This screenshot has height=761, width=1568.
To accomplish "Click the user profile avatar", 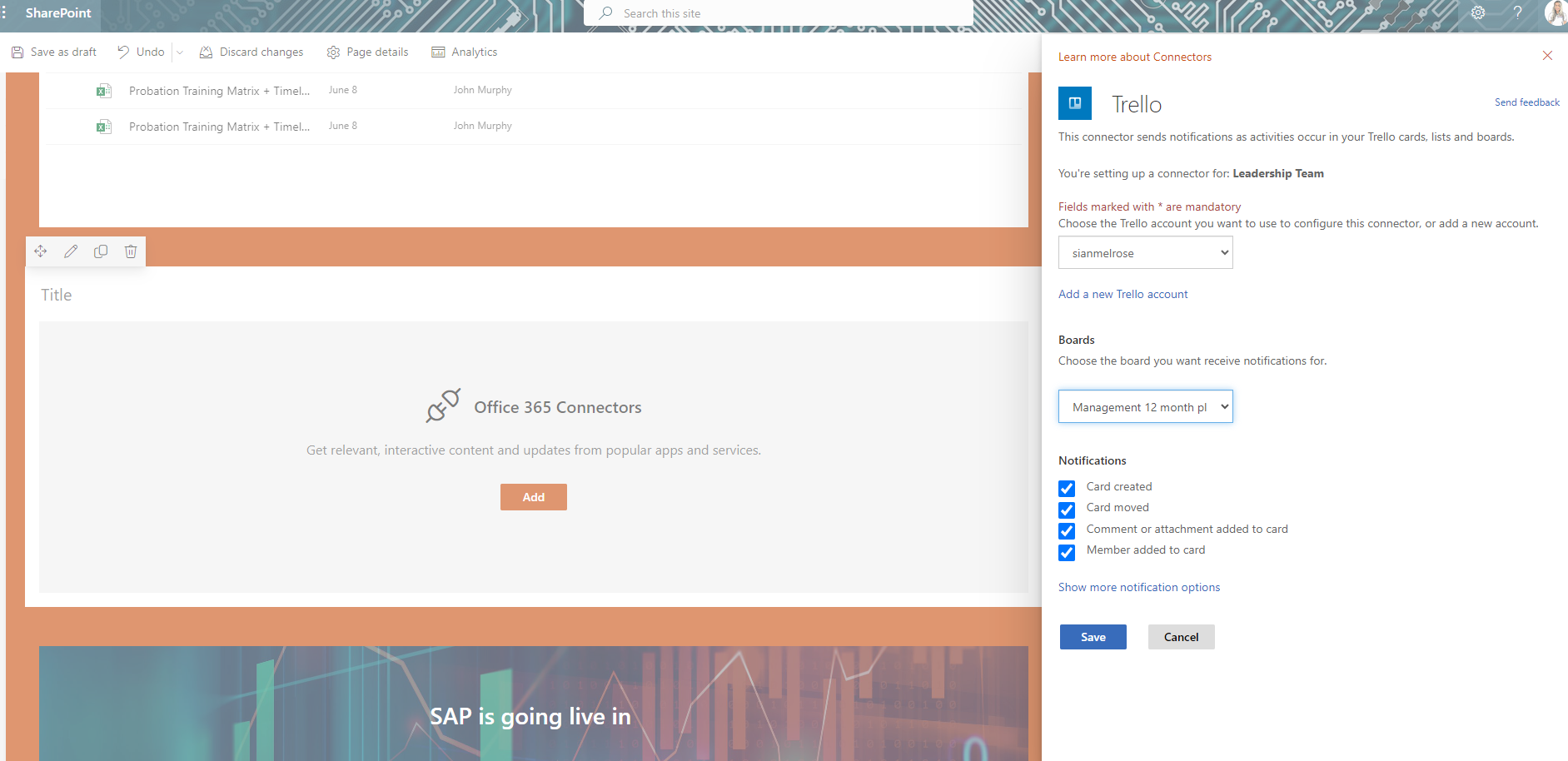I will pyautogui.click(x=1556, y=12).
